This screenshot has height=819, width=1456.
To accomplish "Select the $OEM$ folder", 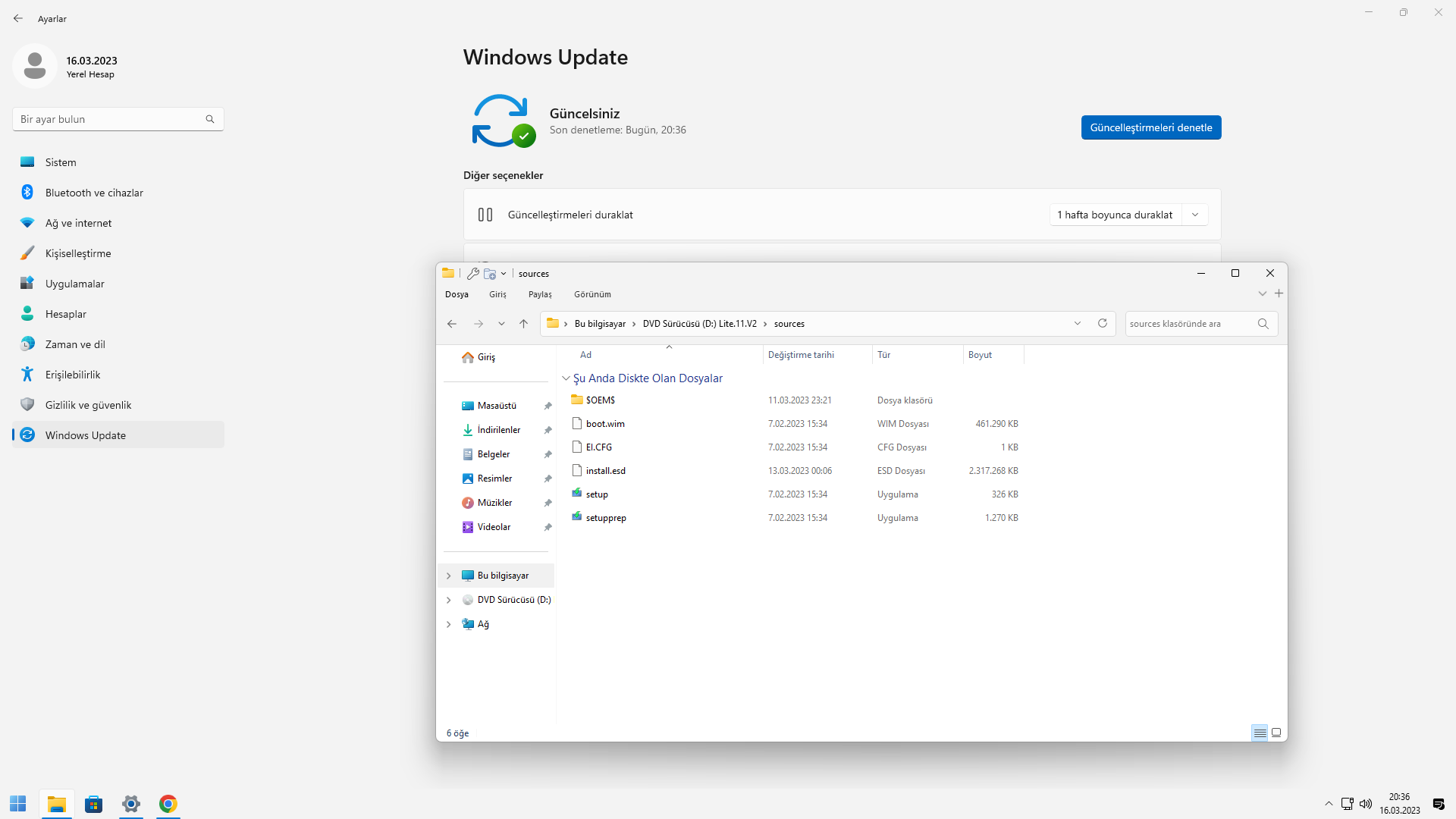I will (794, 400).
